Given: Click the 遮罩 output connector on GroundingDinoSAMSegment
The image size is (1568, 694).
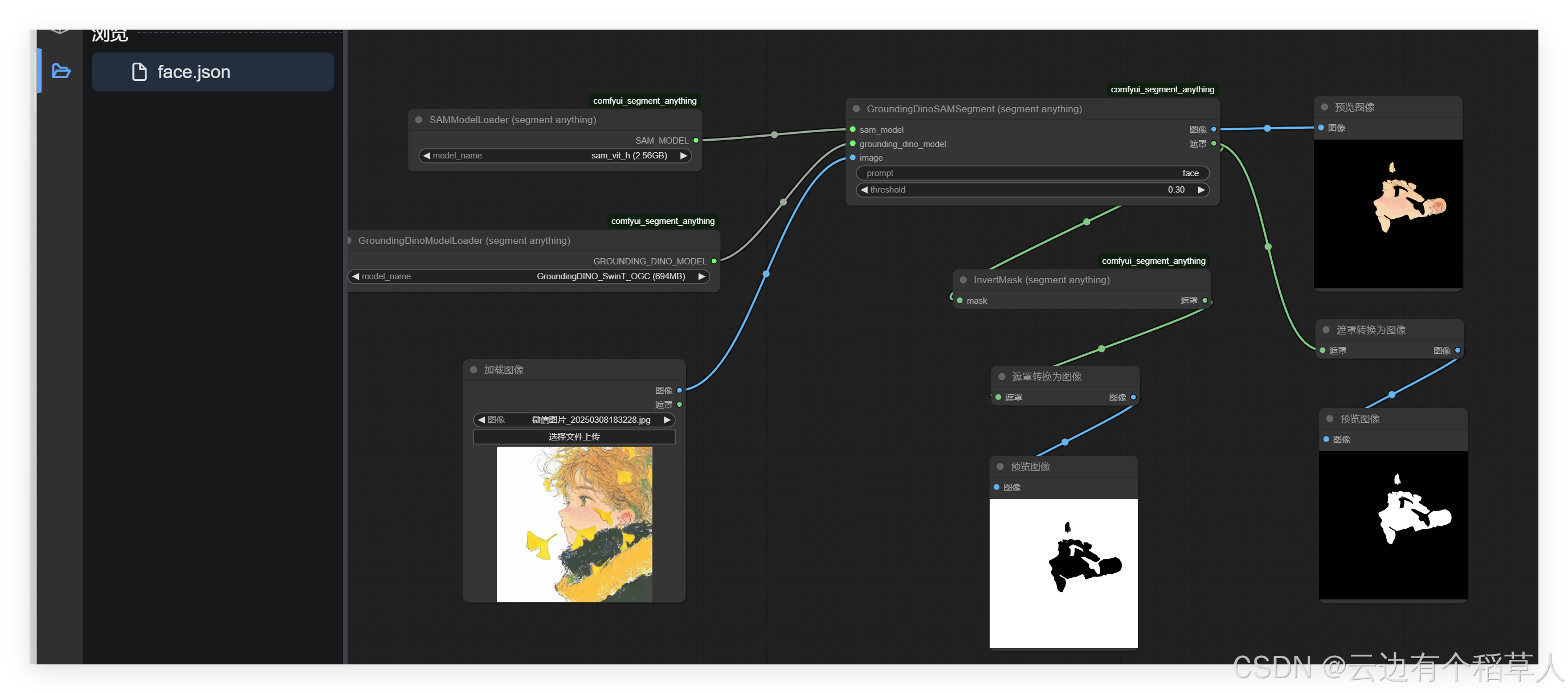Looking at the screenshot, I should [x=1213, y=144].
